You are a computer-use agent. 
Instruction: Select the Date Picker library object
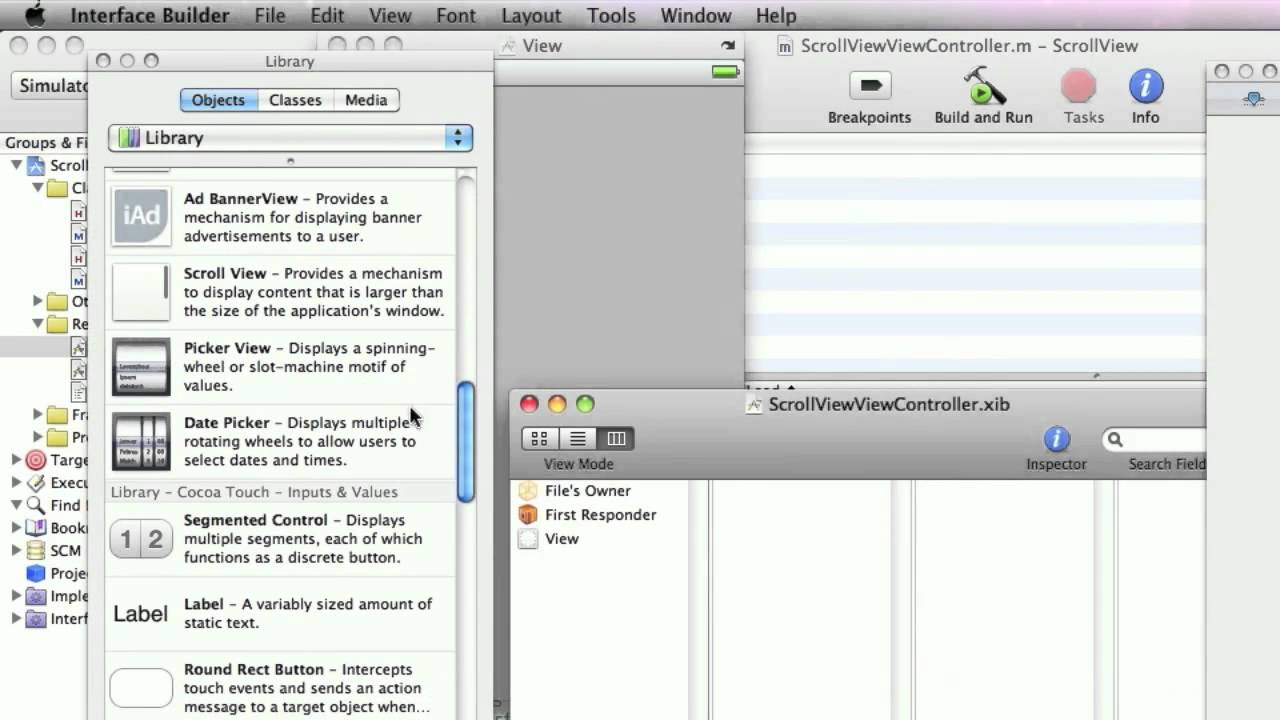(280, 441)
